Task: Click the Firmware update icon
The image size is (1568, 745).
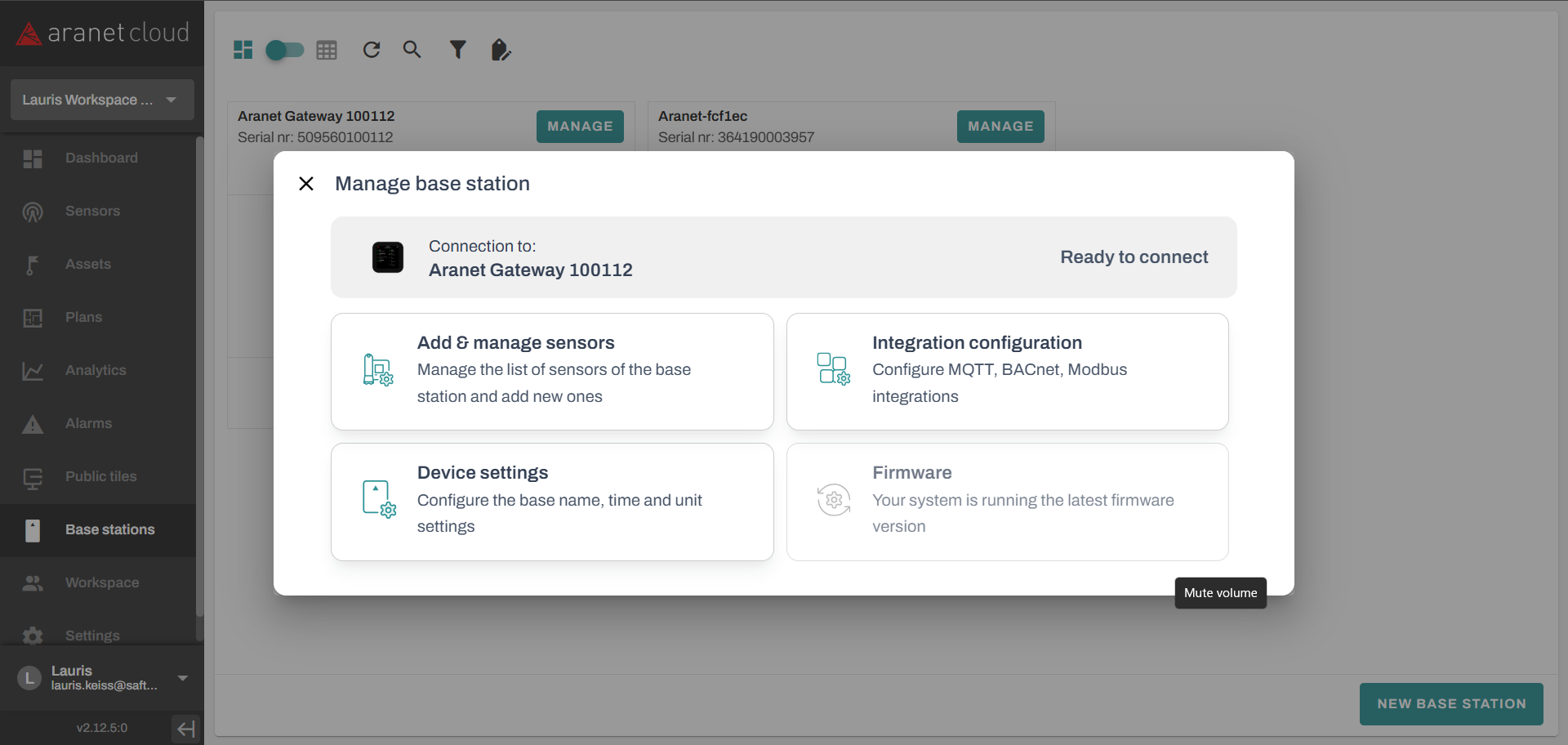Action: [833, 499]
